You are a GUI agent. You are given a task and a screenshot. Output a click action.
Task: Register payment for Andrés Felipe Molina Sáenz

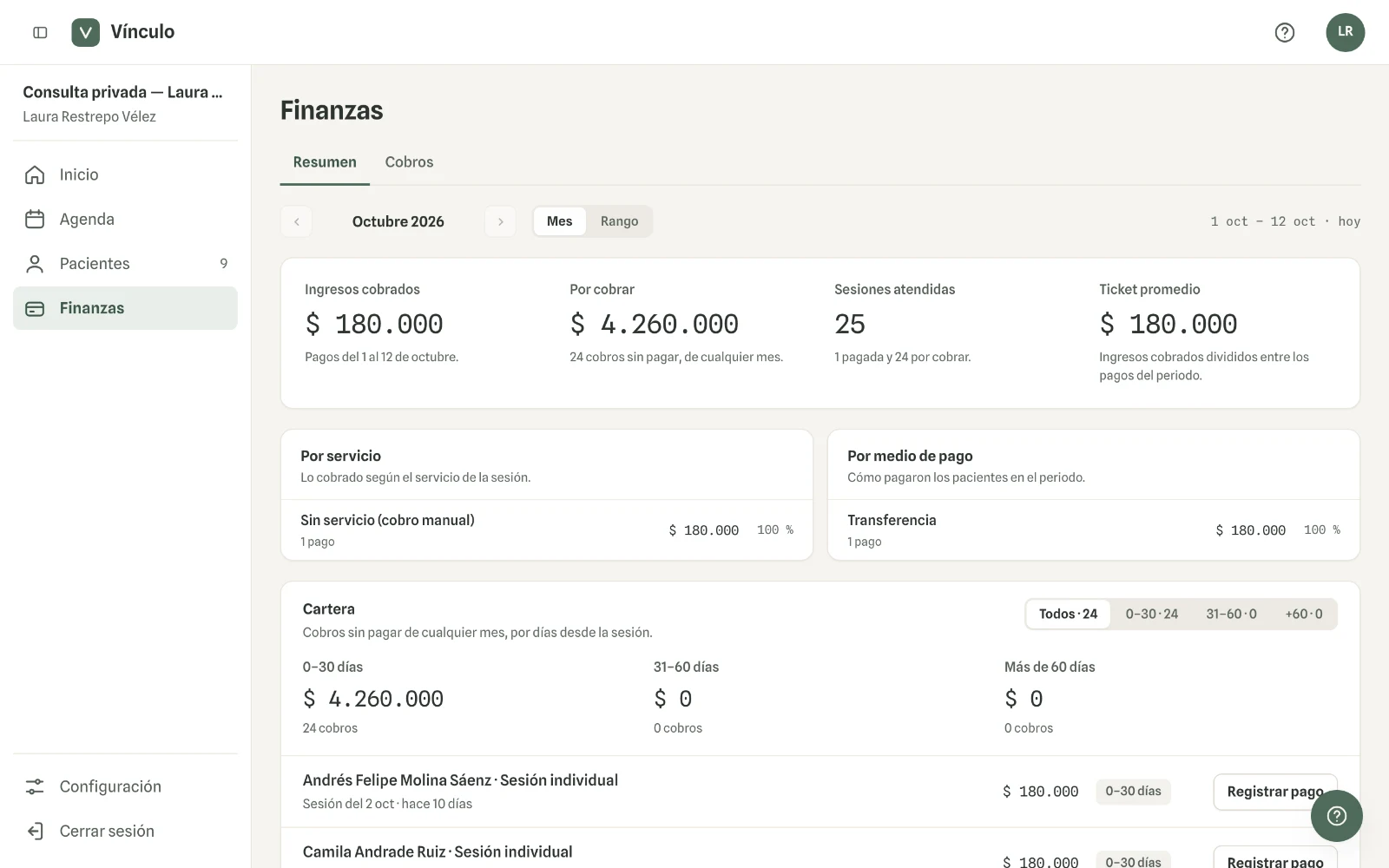click(x=1274, y=792)
